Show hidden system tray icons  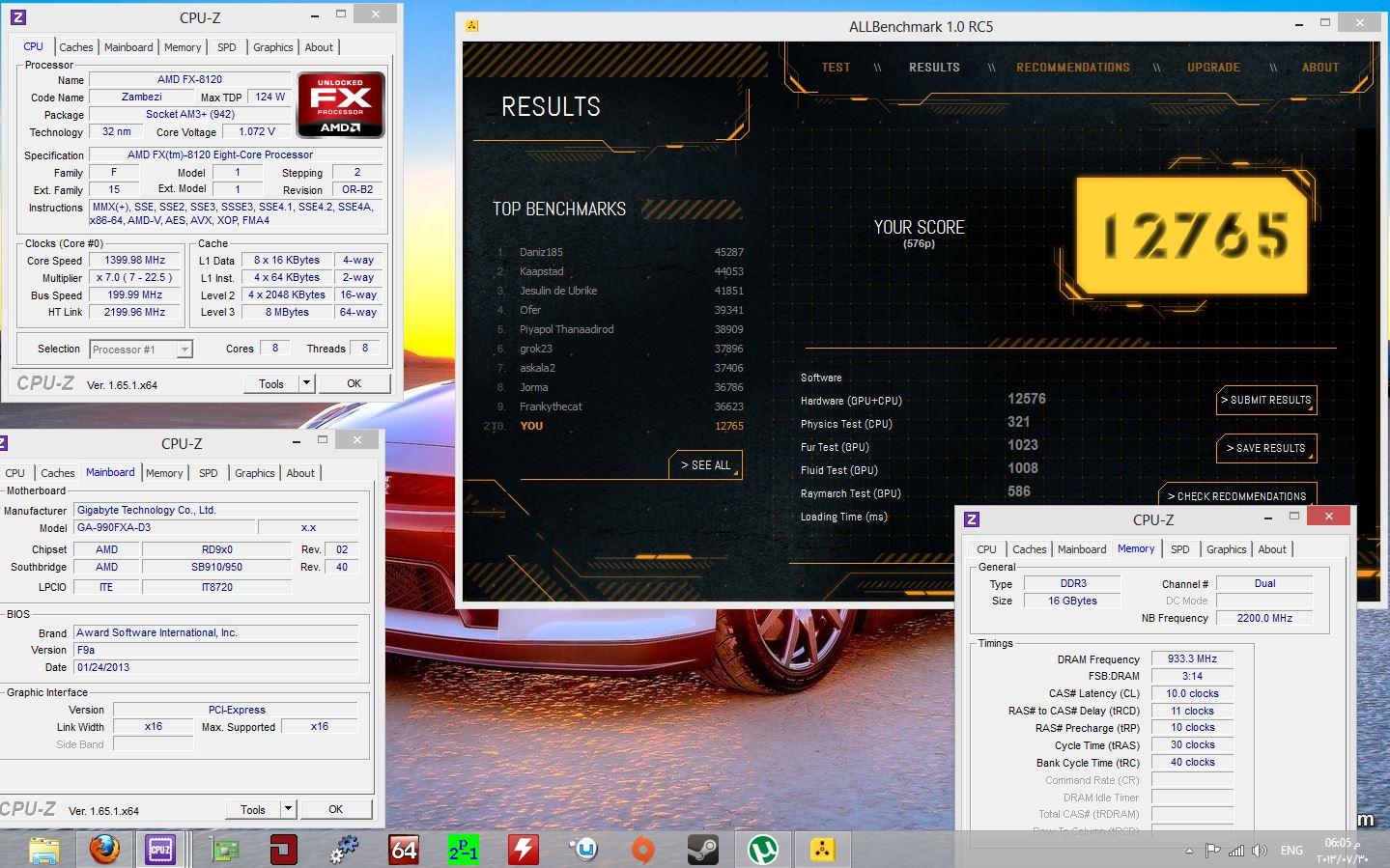1189,852
